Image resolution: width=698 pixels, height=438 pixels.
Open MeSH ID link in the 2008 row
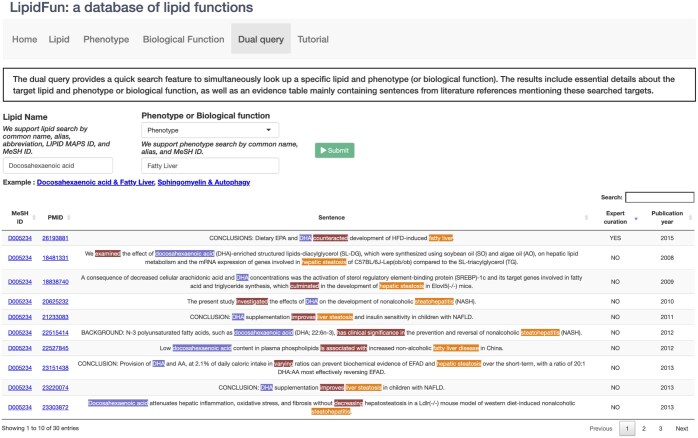(x=20, y=258)
